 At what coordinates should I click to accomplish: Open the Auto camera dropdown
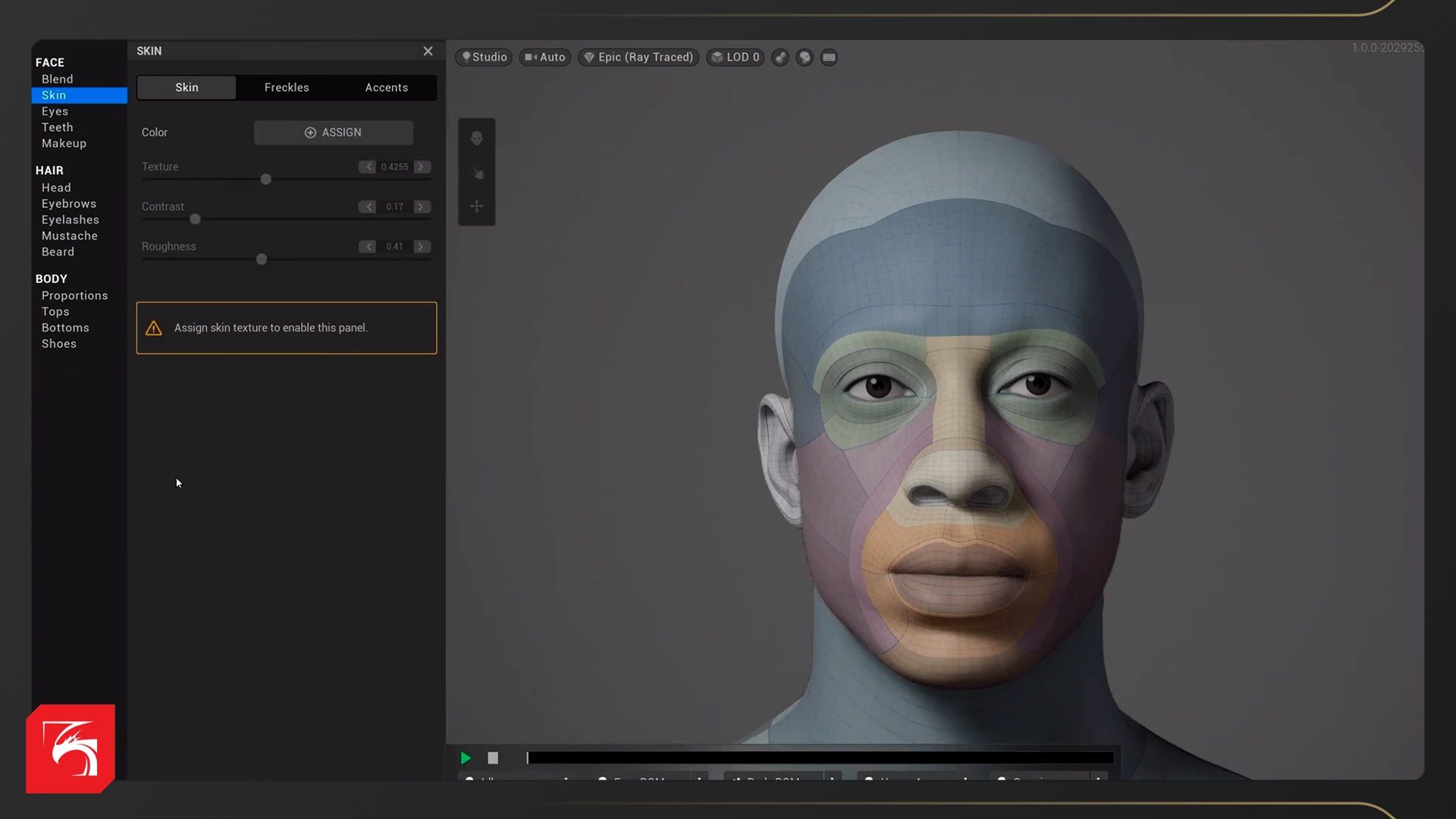click(x=545, y=57)
